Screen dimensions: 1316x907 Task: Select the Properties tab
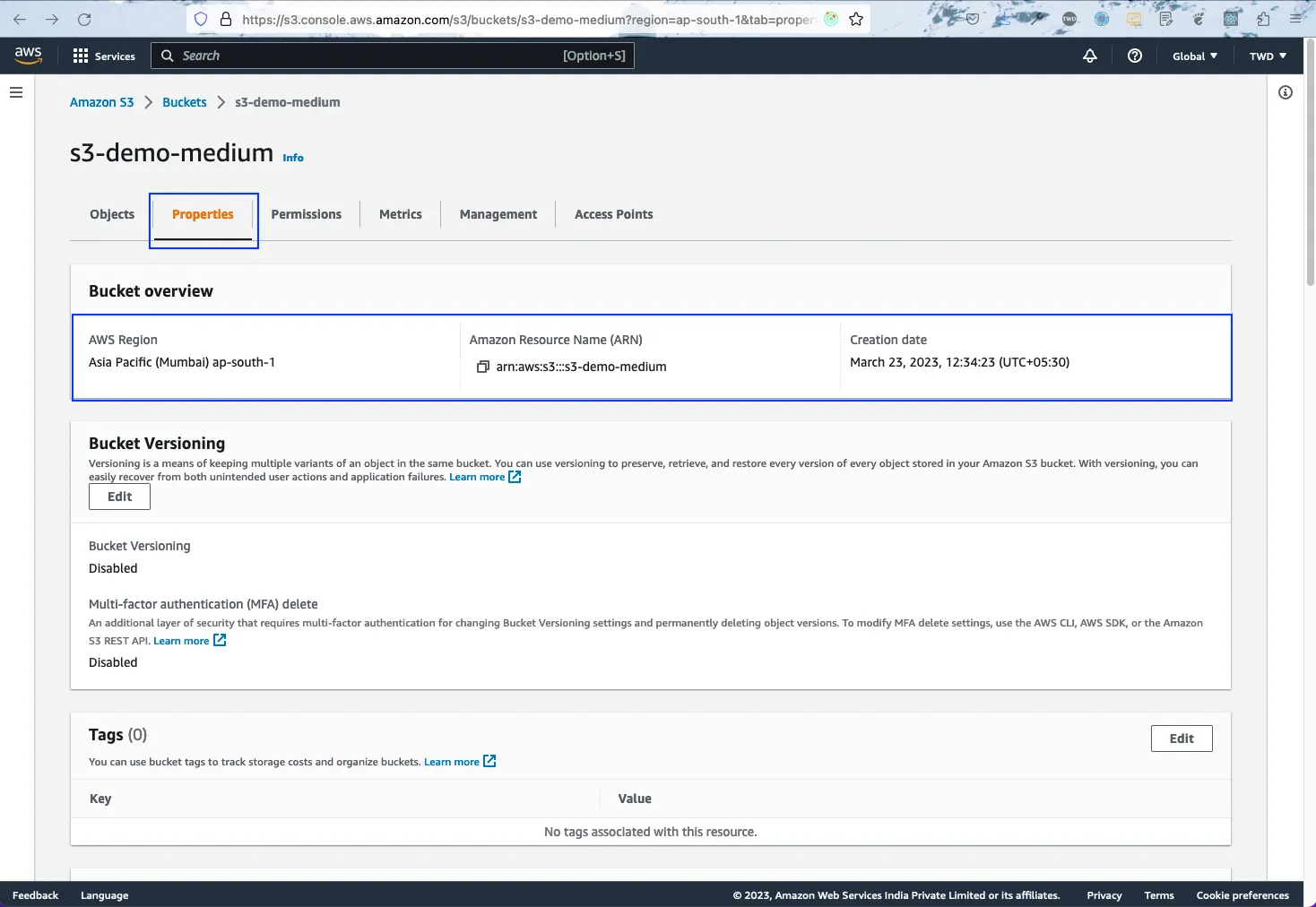(x=203, y=214)
